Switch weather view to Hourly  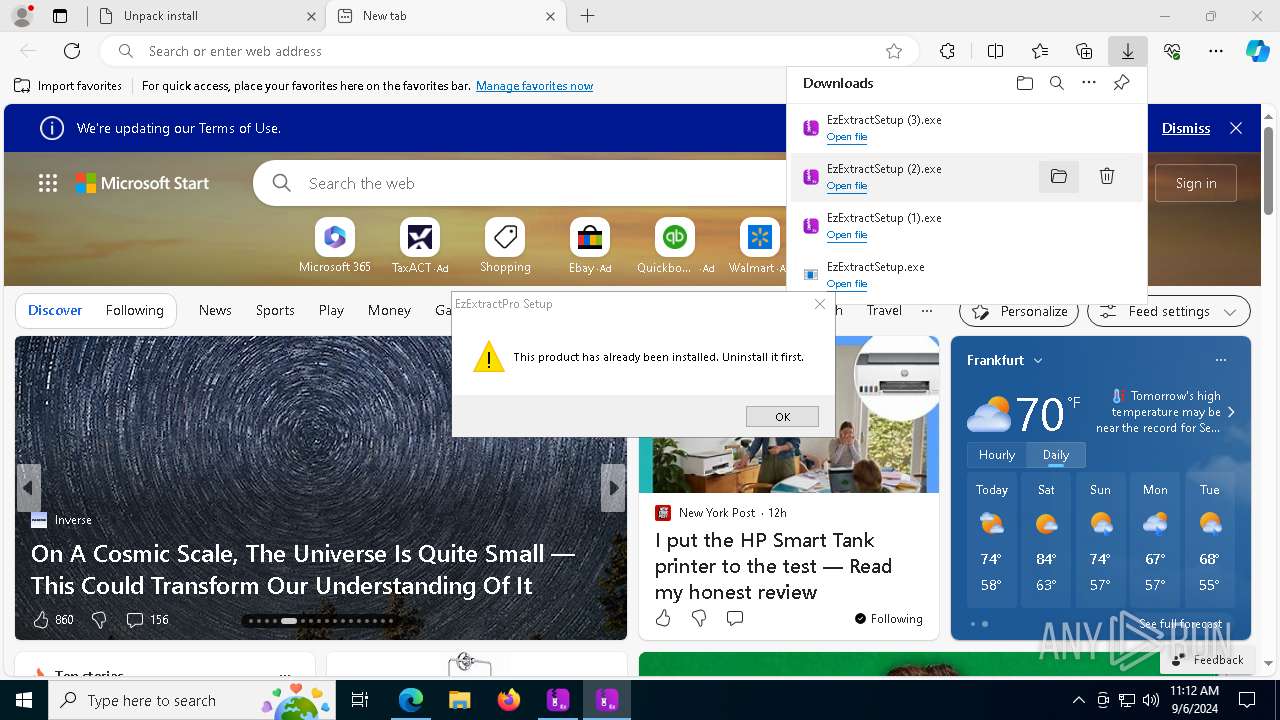(x=997, y=455)
